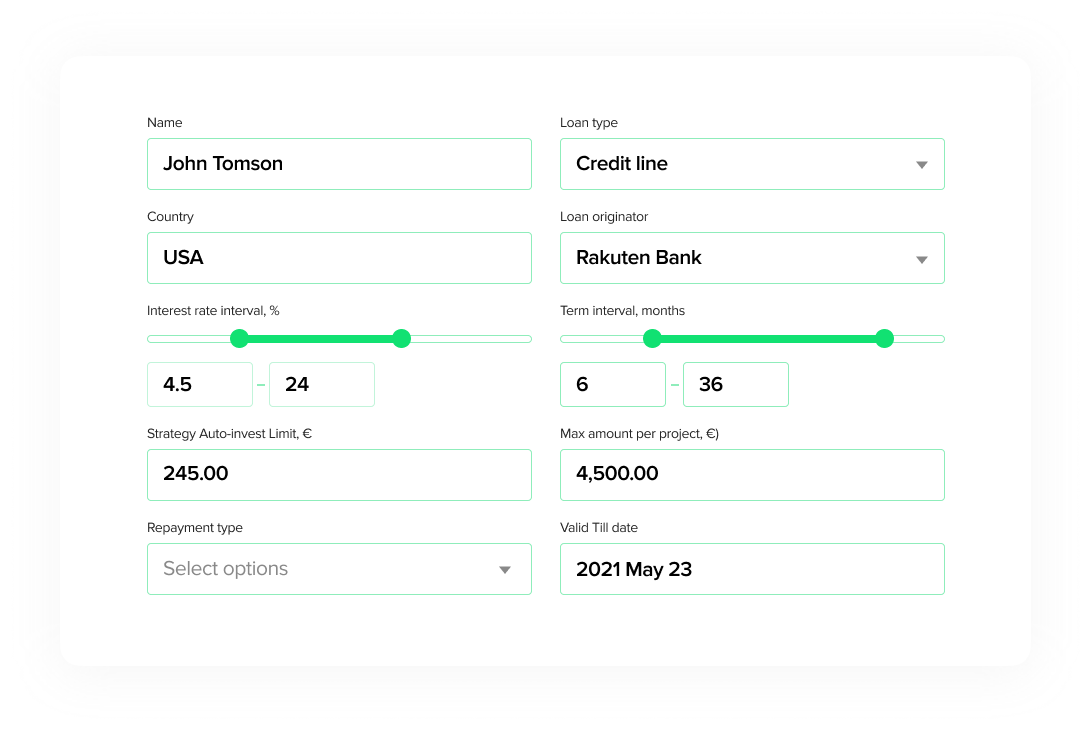Click the right Term interval slider handle
Viewport: 1091px width, 730px height.
pos(884,339)
